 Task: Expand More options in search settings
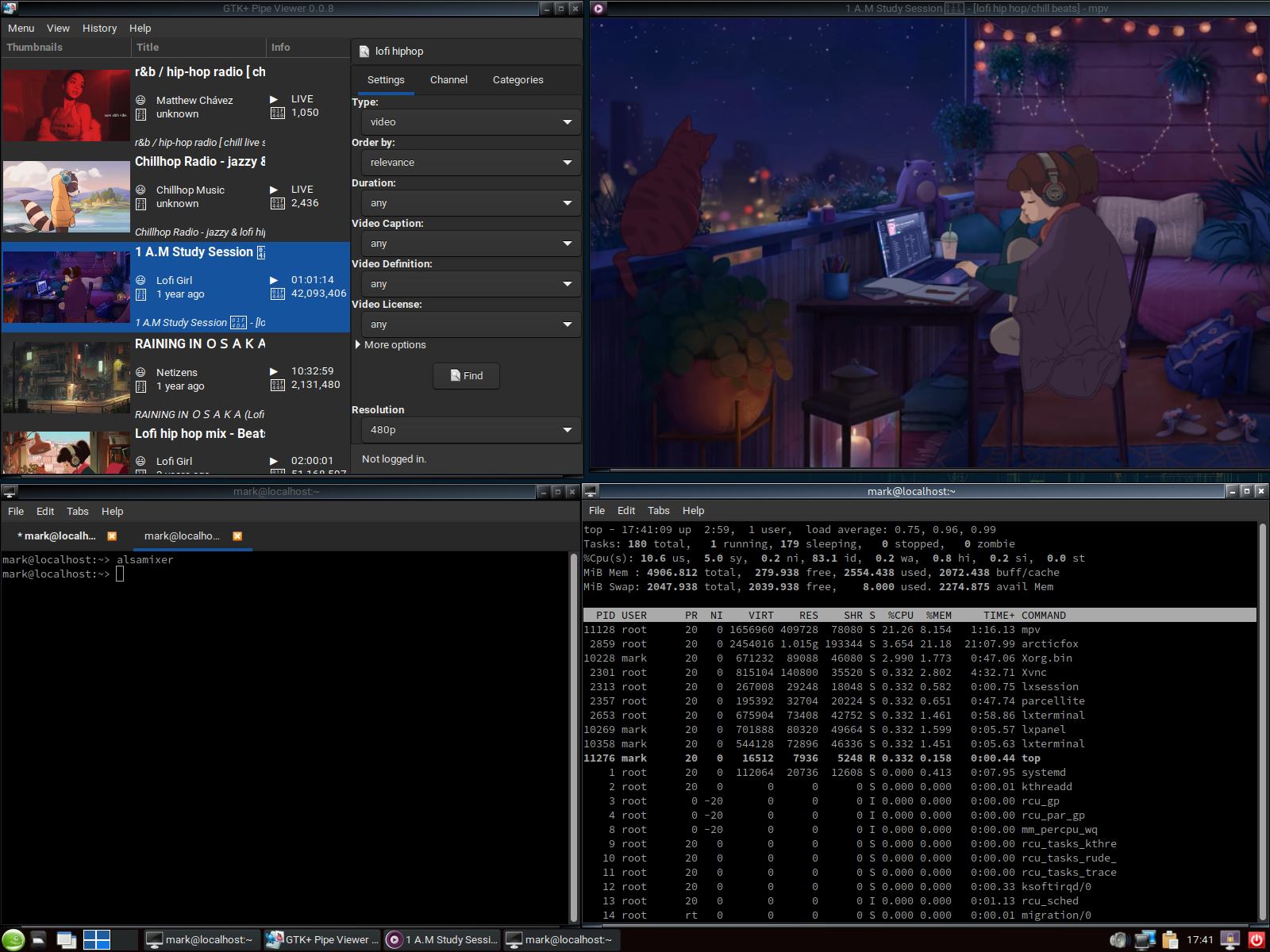click(391, 345)
